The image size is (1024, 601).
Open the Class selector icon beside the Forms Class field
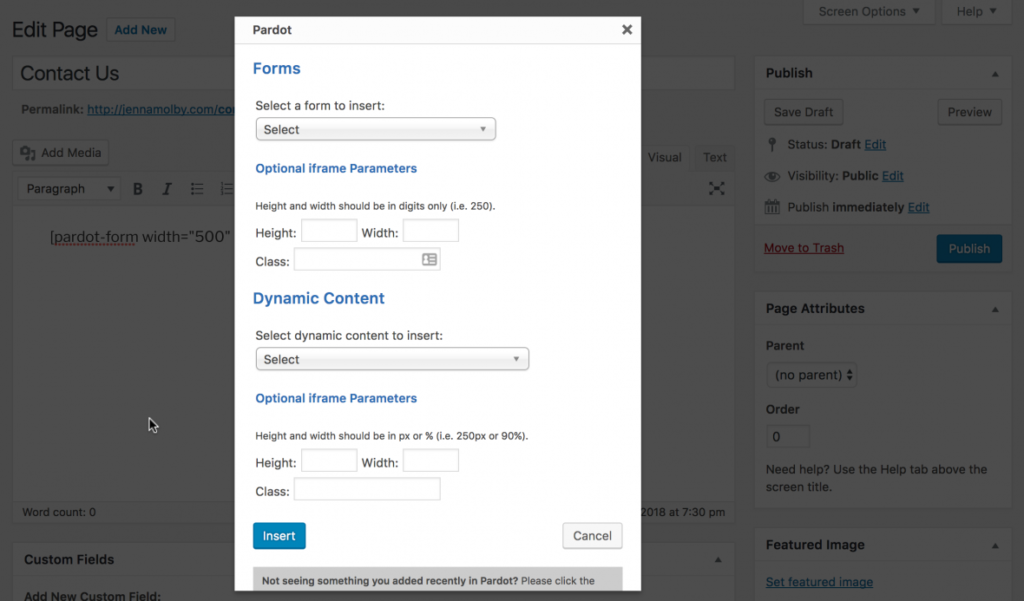tap(428, 259)
